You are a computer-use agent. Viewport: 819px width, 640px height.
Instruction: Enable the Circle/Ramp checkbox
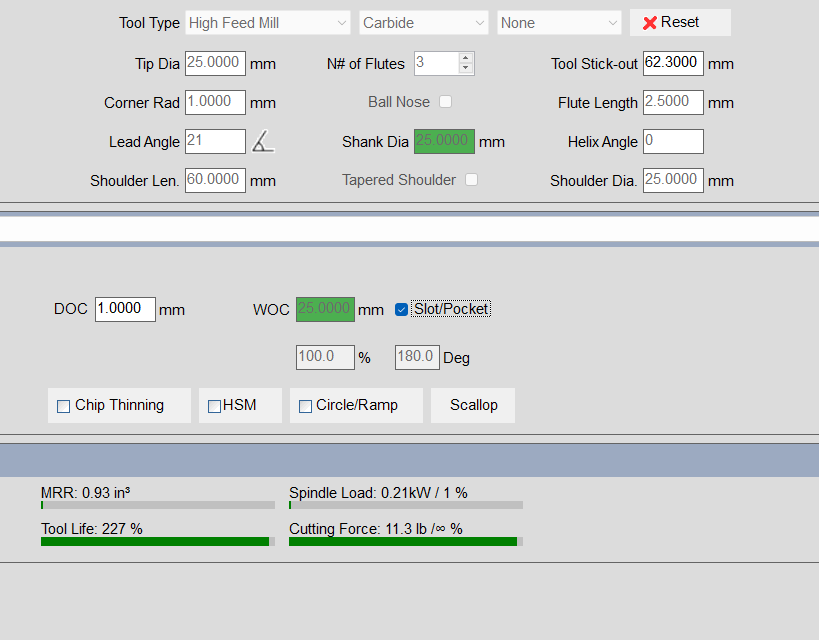point(305,406)
